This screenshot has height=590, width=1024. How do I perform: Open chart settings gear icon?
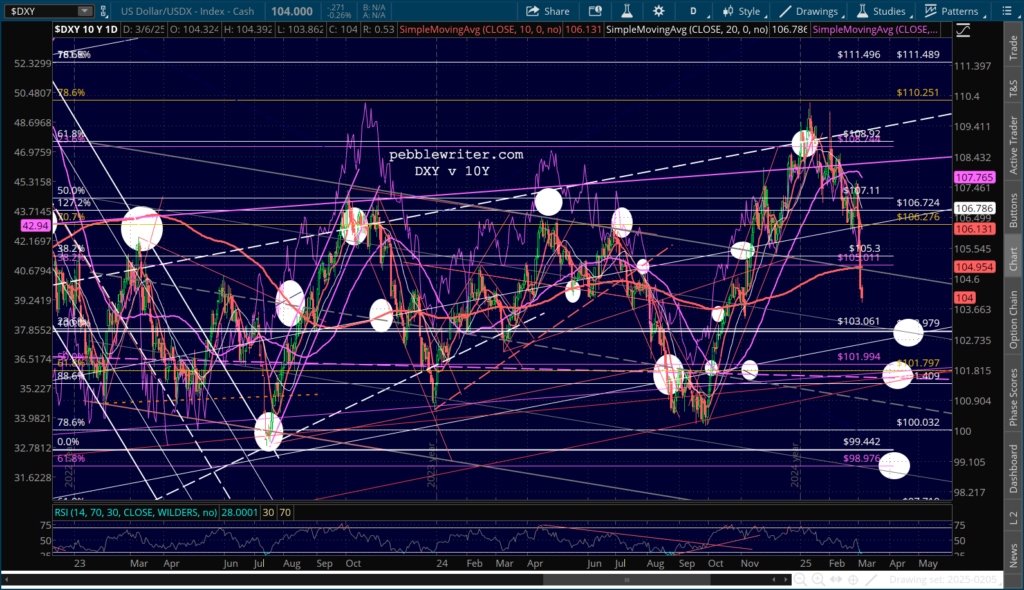658,11
